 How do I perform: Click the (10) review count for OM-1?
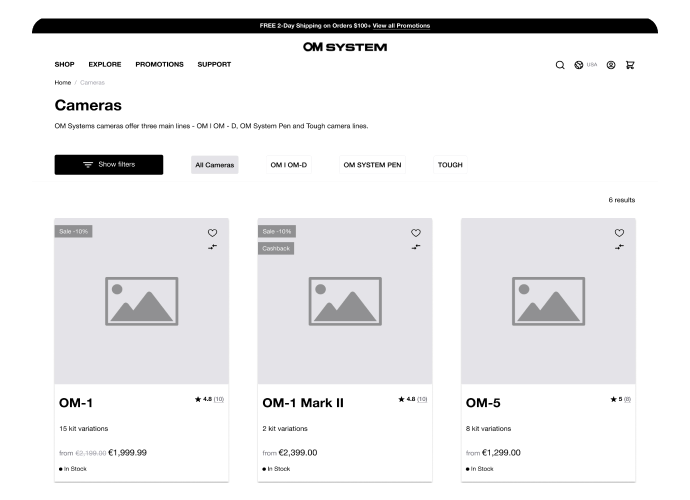tap(219, 399)
